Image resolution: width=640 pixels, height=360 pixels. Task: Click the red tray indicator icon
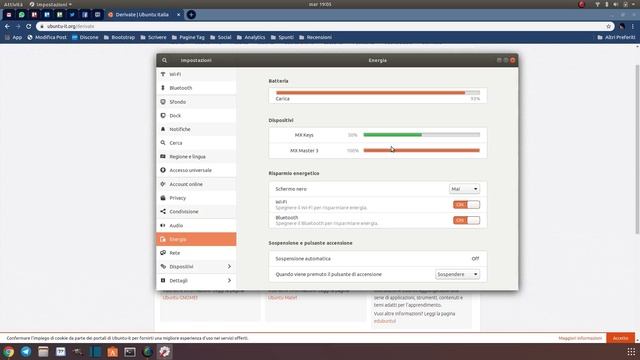(582, 4)
